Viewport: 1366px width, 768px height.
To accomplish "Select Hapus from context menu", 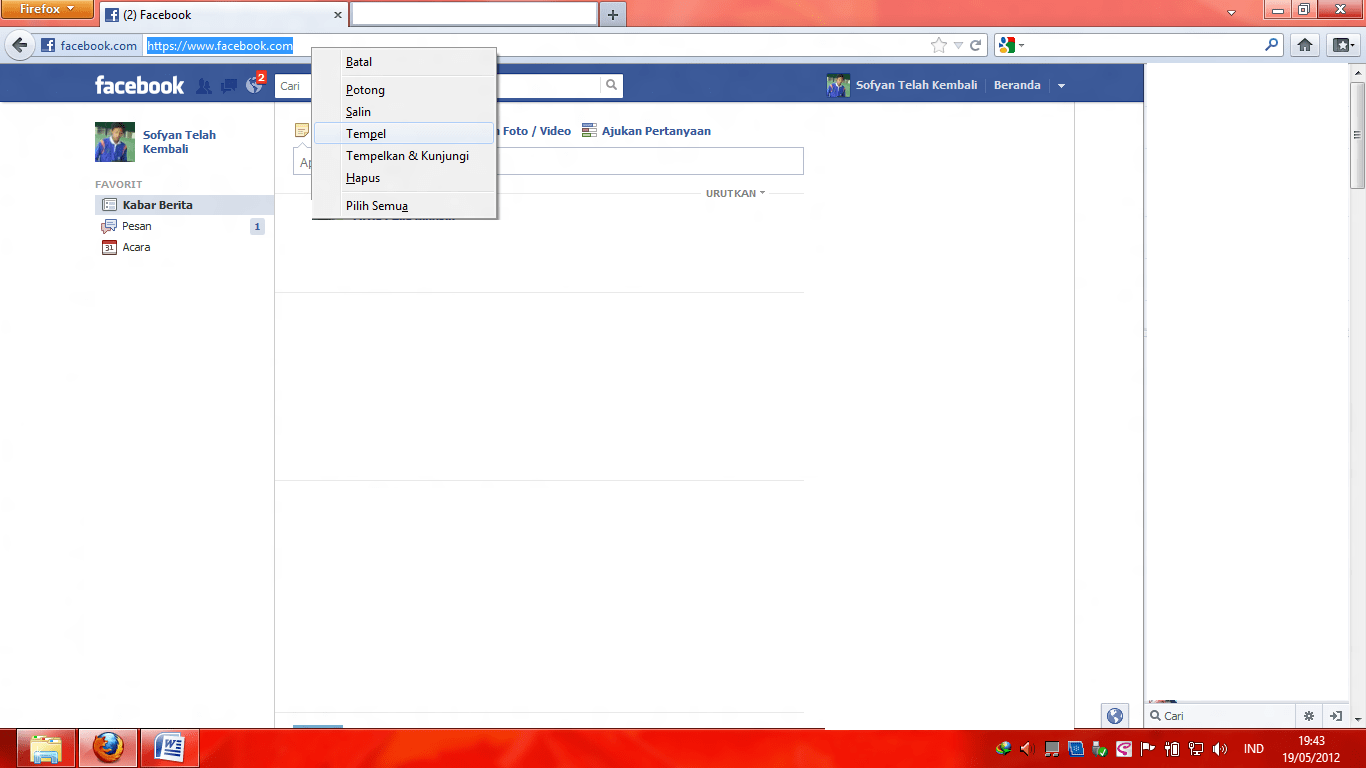I will [x=404, y=178].
